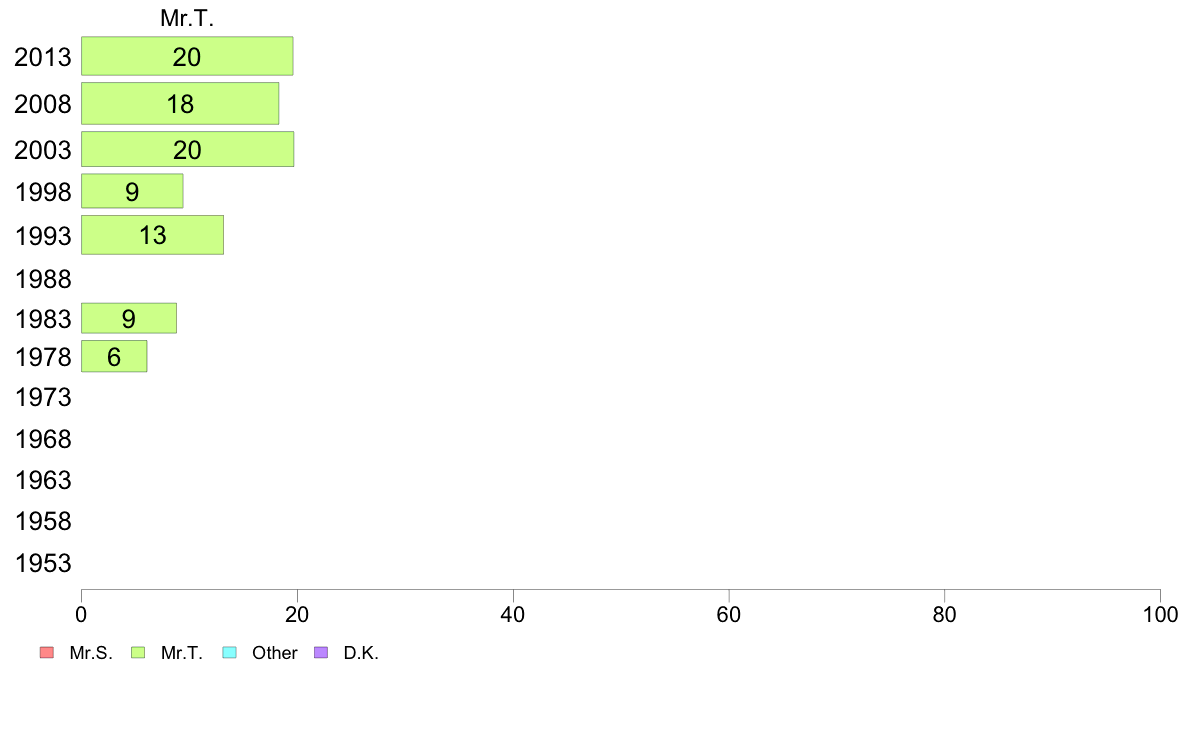Select the 2003 bar showing 20
This screenshot has width=1188, height=736.
[187, 149]
